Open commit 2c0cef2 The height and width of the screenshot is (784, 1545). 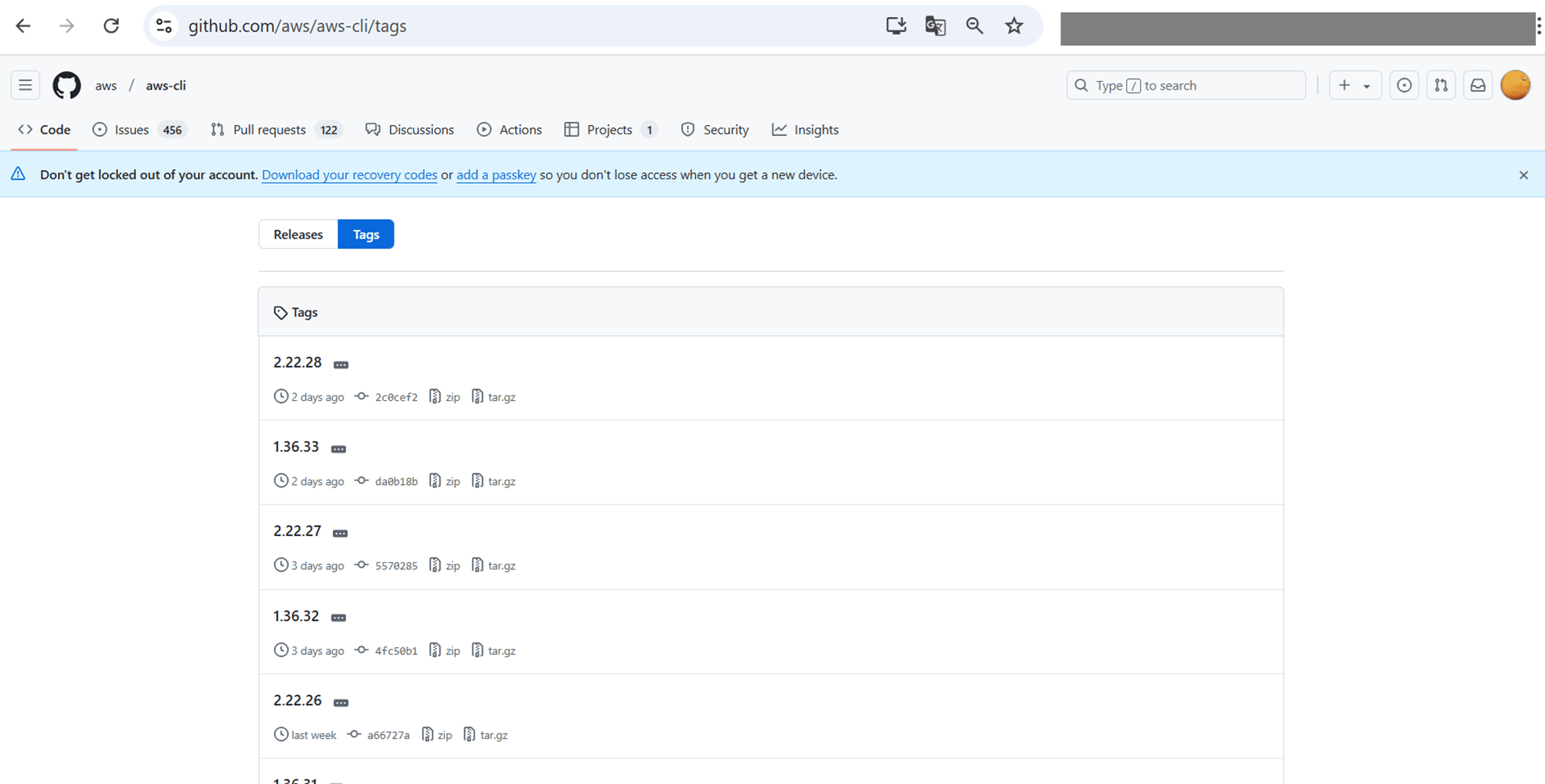(386, 397)
